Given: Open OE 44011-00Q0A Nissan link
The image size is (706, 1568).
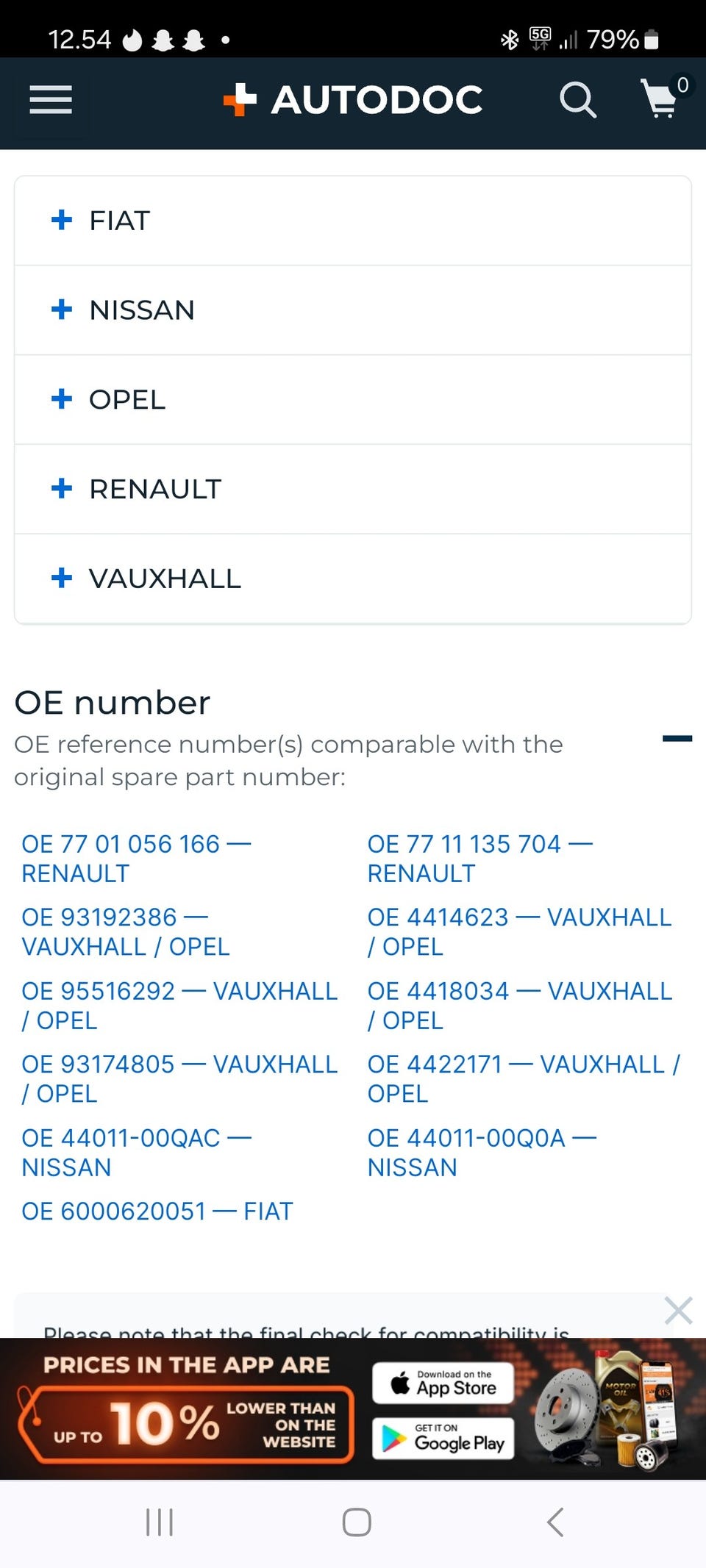Looking at the screenshot, I should [482, 1152].
